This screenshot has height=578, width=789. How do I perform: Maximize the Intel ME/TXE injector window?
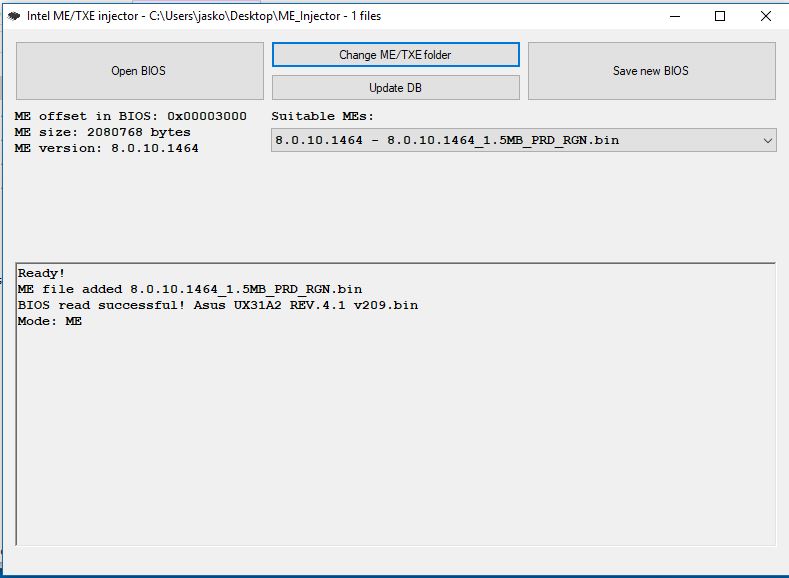pos(720,16)
